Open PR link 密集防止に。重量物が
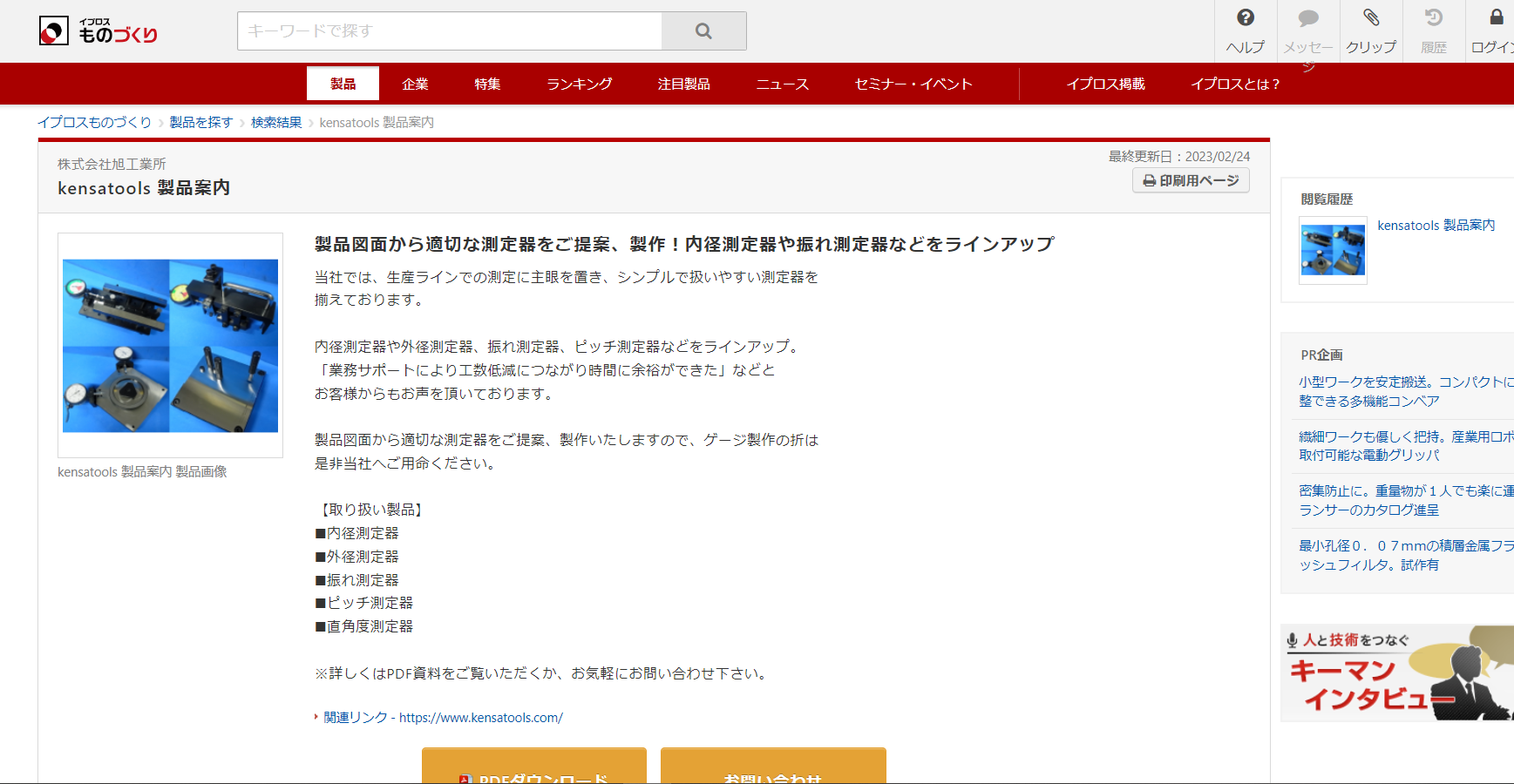The height and width of the screenshot is (784, 1514). pyautogui.click(x=1406, y=500)
